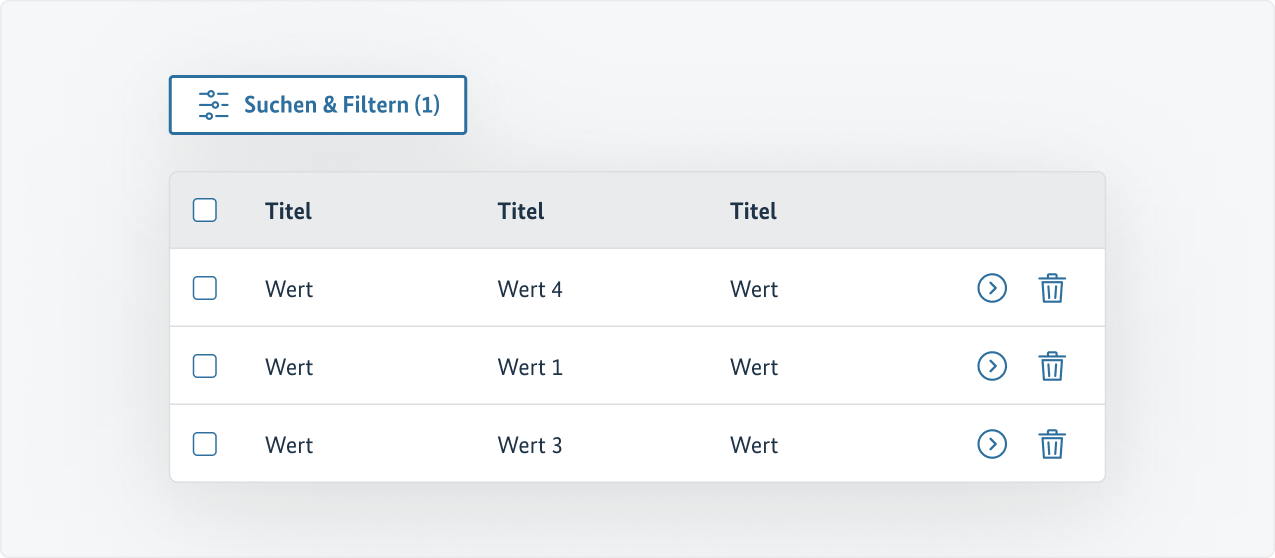
Task: Check the Wert 3 row checkbox
Action: click(x=205, y=444)
